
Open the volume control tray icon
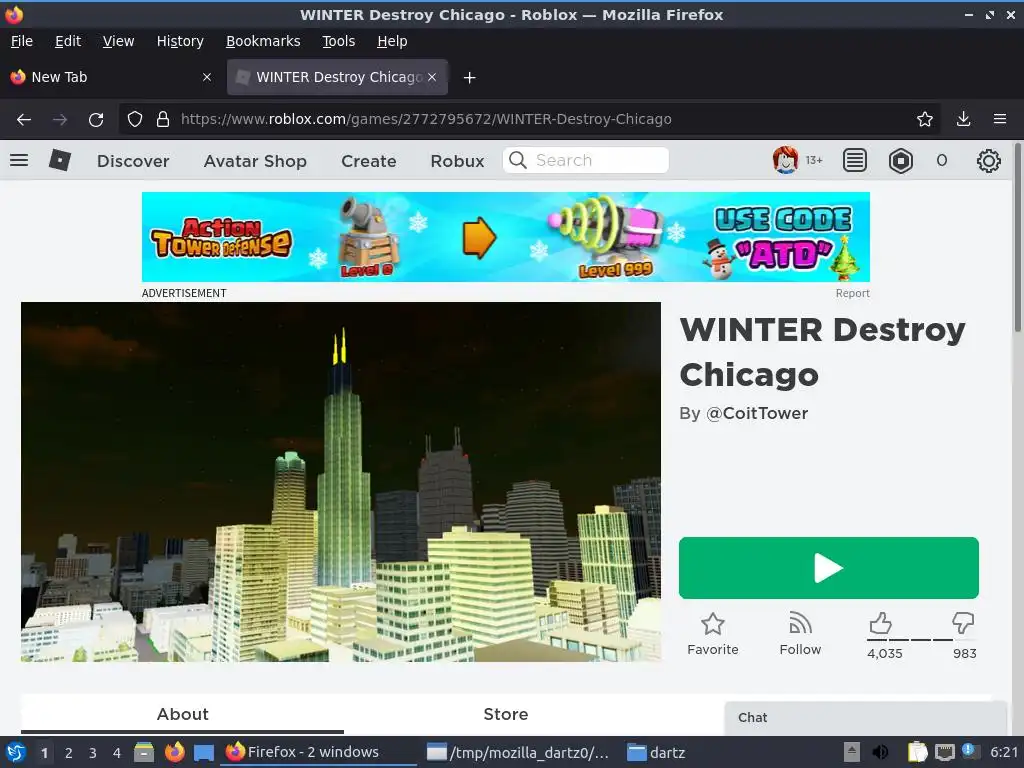click(880, 752)
